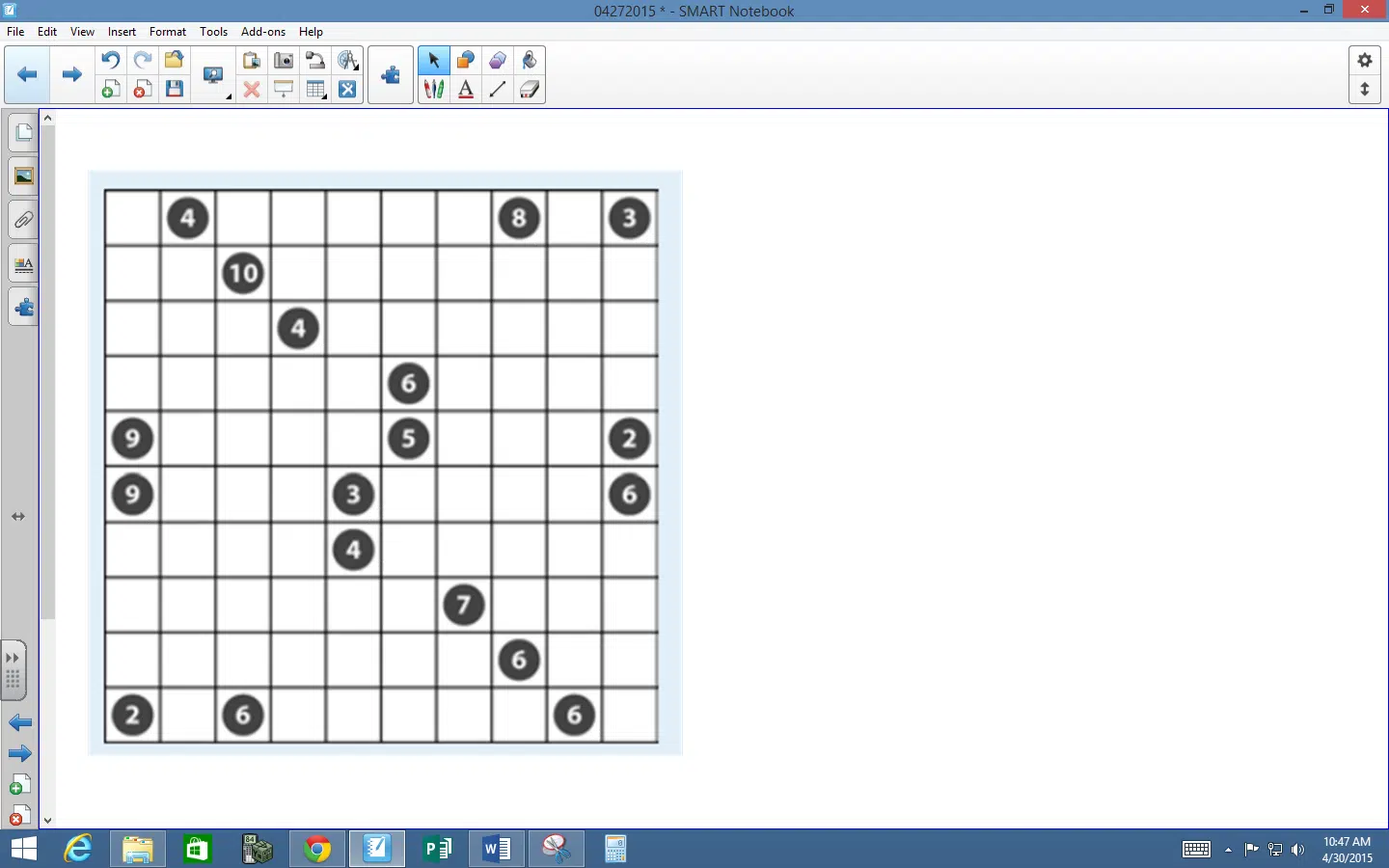Screen dimensions: 1389x868
Task: Expand the measurement tools dropdown arrow
Action: click(x=358, y=68)
